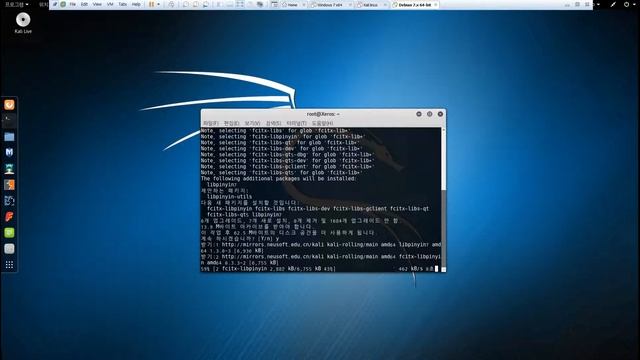Close the Debian 7.x 64-bit tab
Viewport: 640px width, 360px height.
click(436, 5)
